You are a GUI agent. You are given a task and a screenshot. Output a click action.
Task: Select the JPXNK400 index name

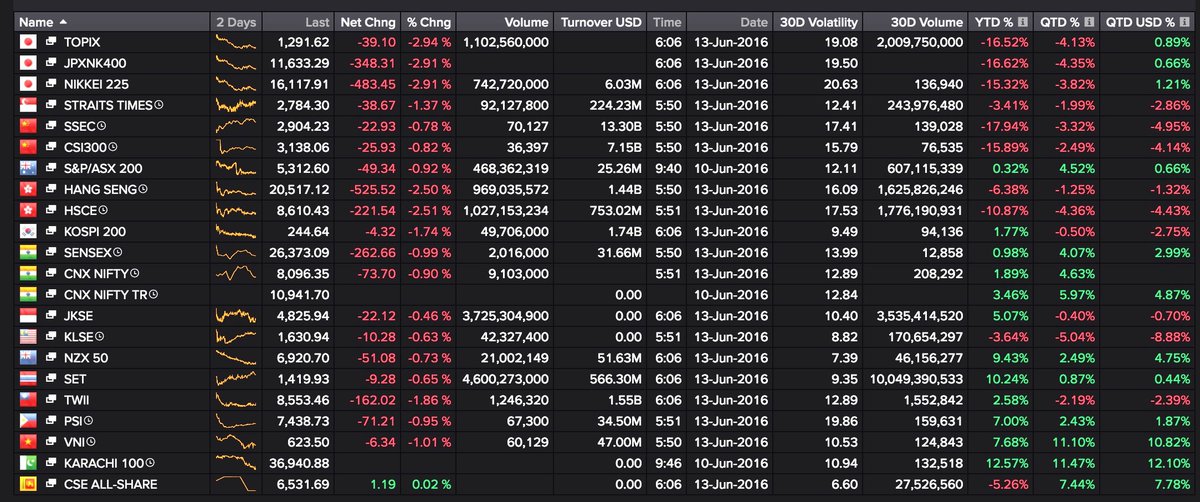93,64
